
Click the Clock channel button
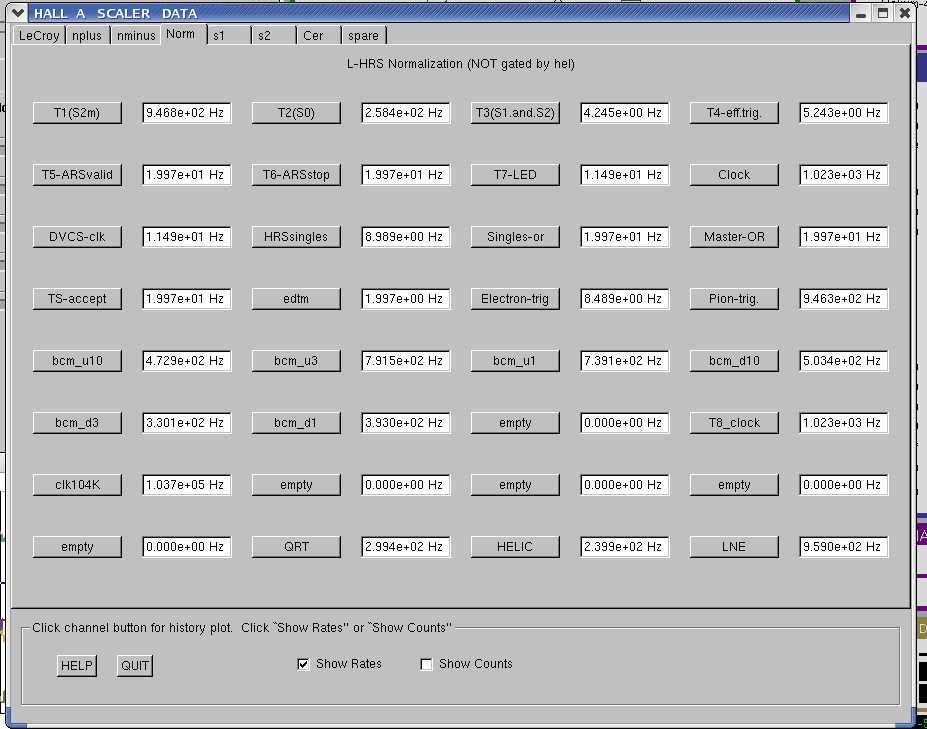(734, 175)
